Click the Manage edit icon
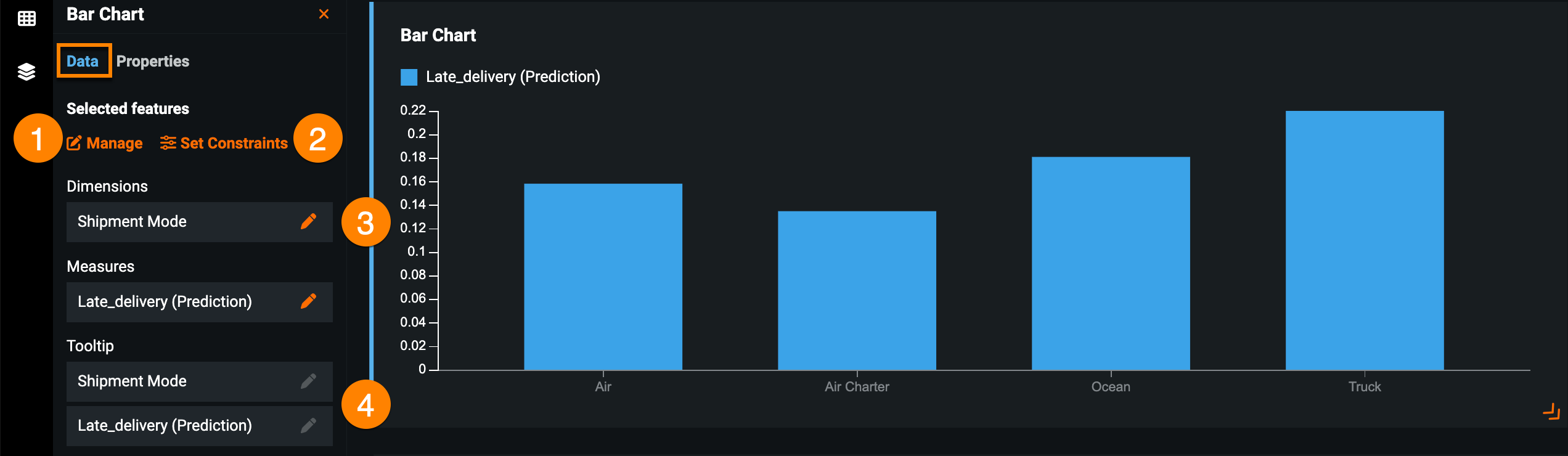Screen dimensions: 1568x456 [x=74, y=143]
